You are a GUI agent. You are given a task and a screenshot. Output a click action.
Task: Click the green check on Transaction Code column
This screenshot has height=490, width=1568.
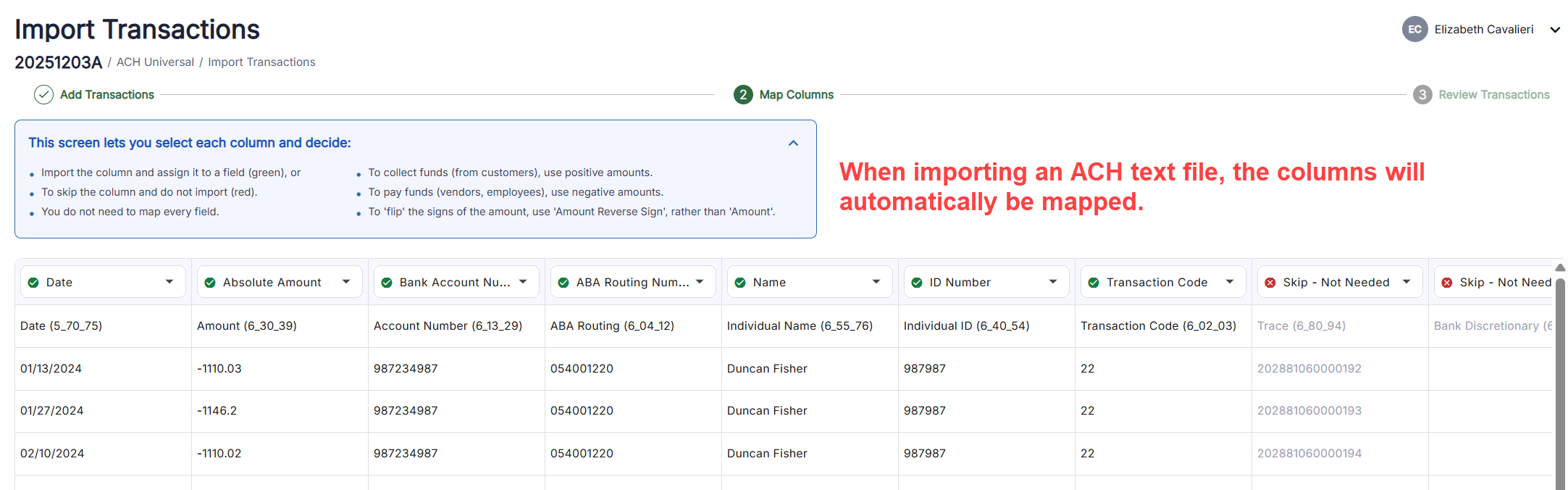coord(1094,283)
